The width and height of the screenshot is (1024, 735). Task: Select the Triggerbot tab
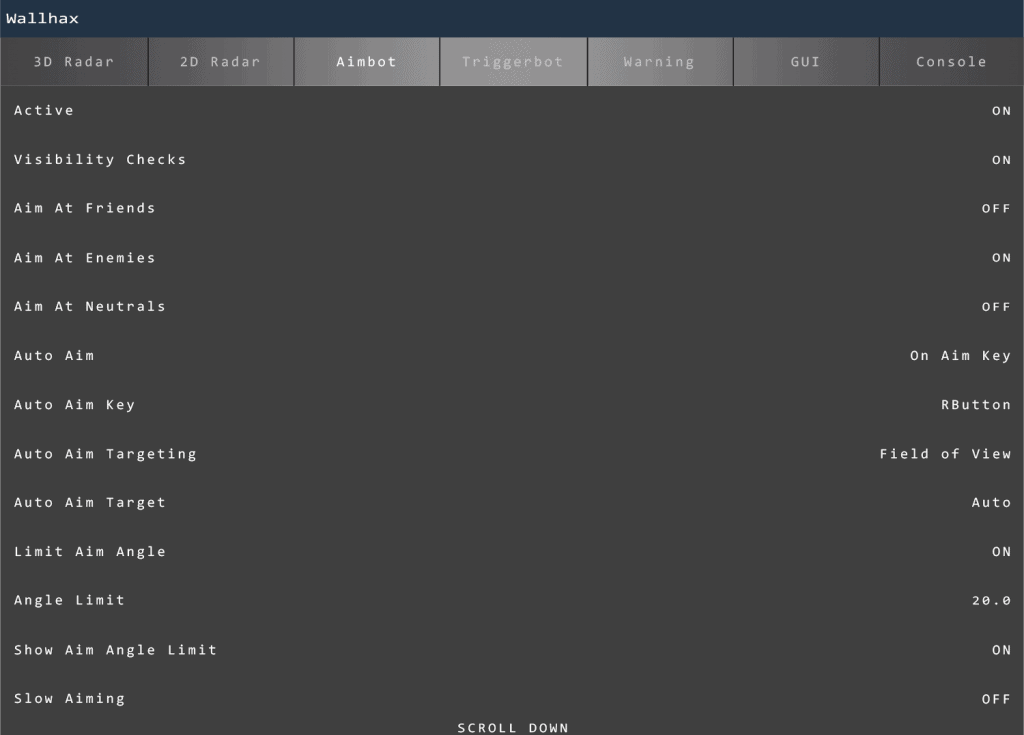point(513,62)
